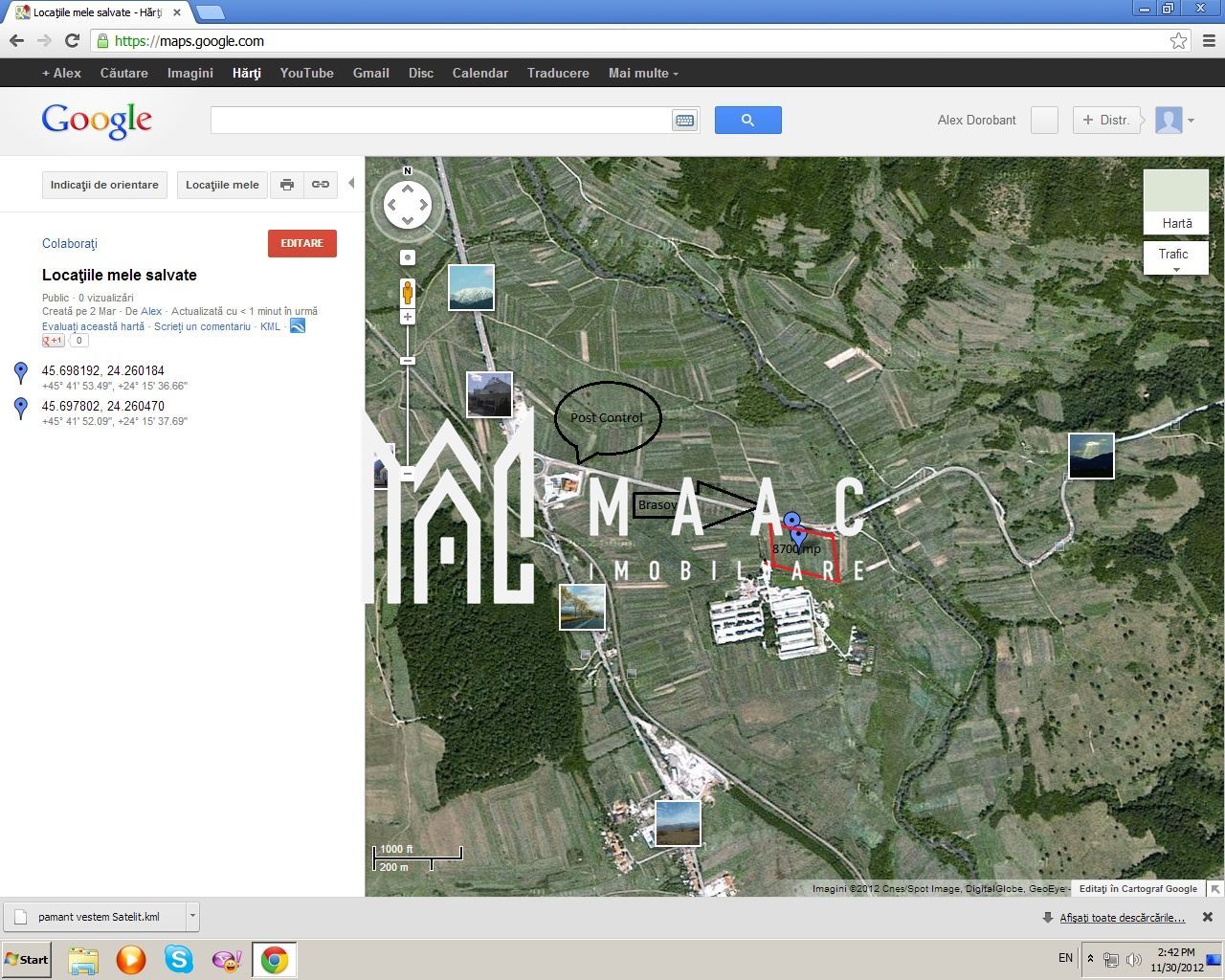This screenshot has height=980, width=1225.
Task: Click the link (chain) icon
Action: 321,185
